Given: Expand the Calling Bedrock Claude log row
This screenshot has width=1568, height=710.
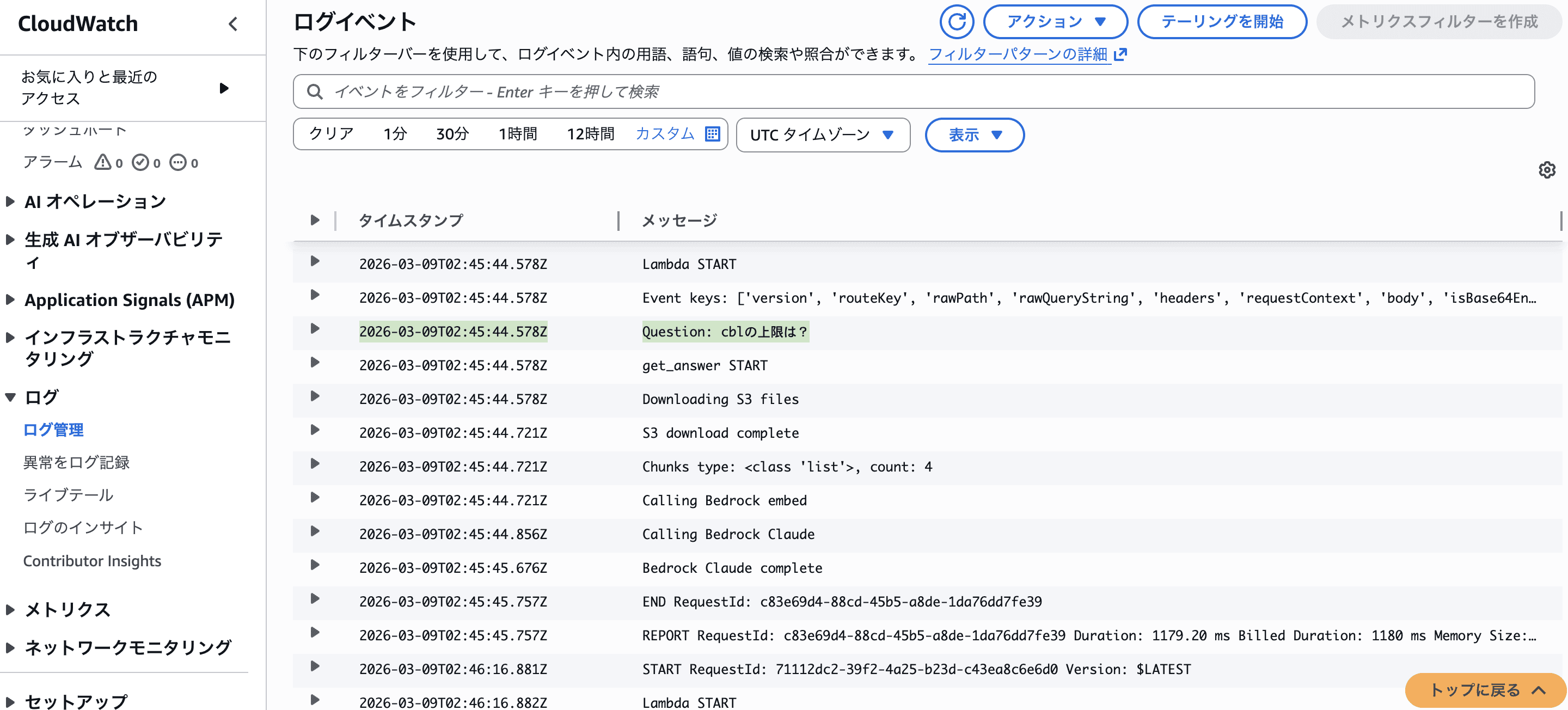Looking at the screenshot, I should coord(315,531).
